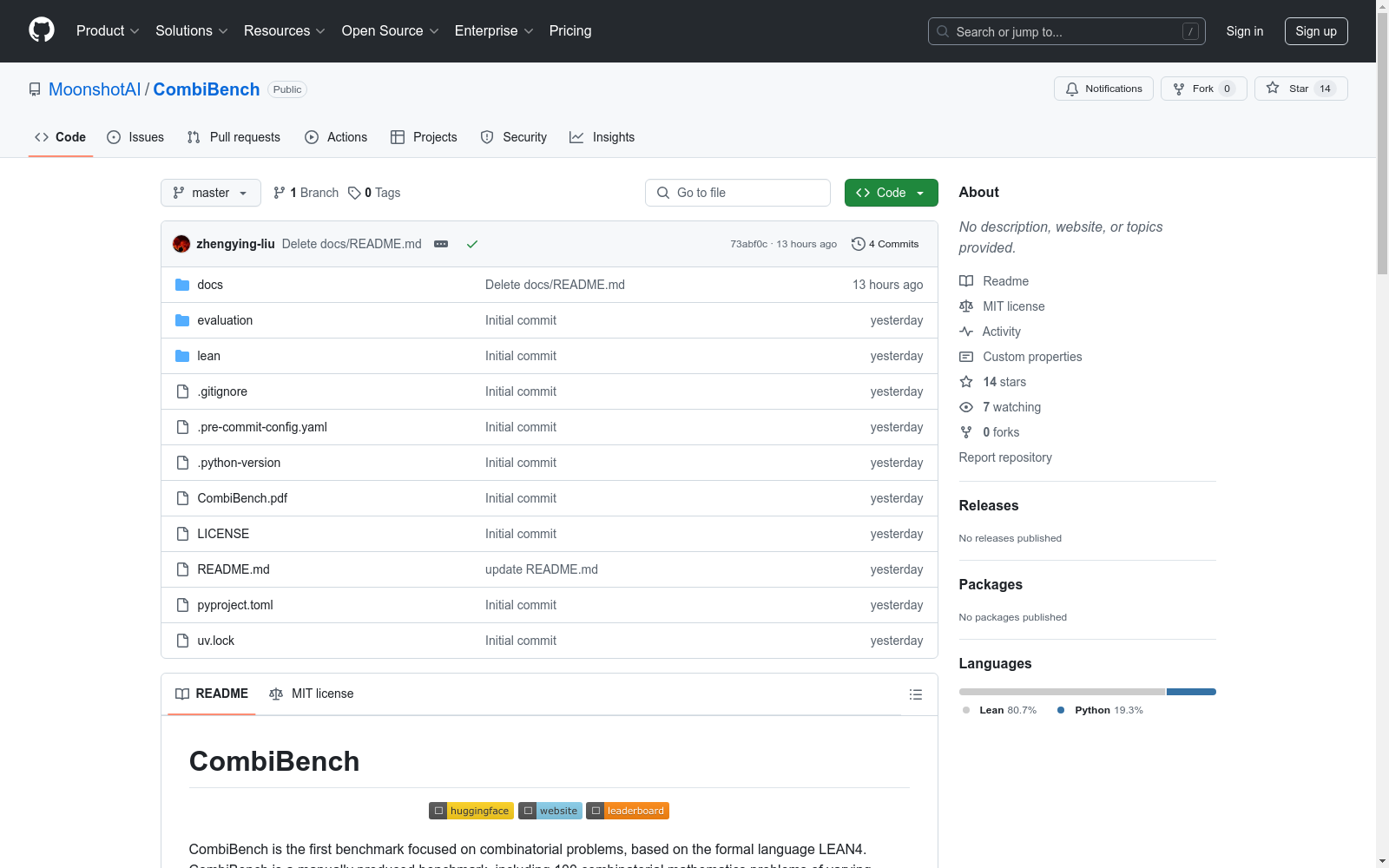Image resolution: width=1389 pixels, height=868 pixels.
Task: Select the Code tab
Action: point(61,137)
